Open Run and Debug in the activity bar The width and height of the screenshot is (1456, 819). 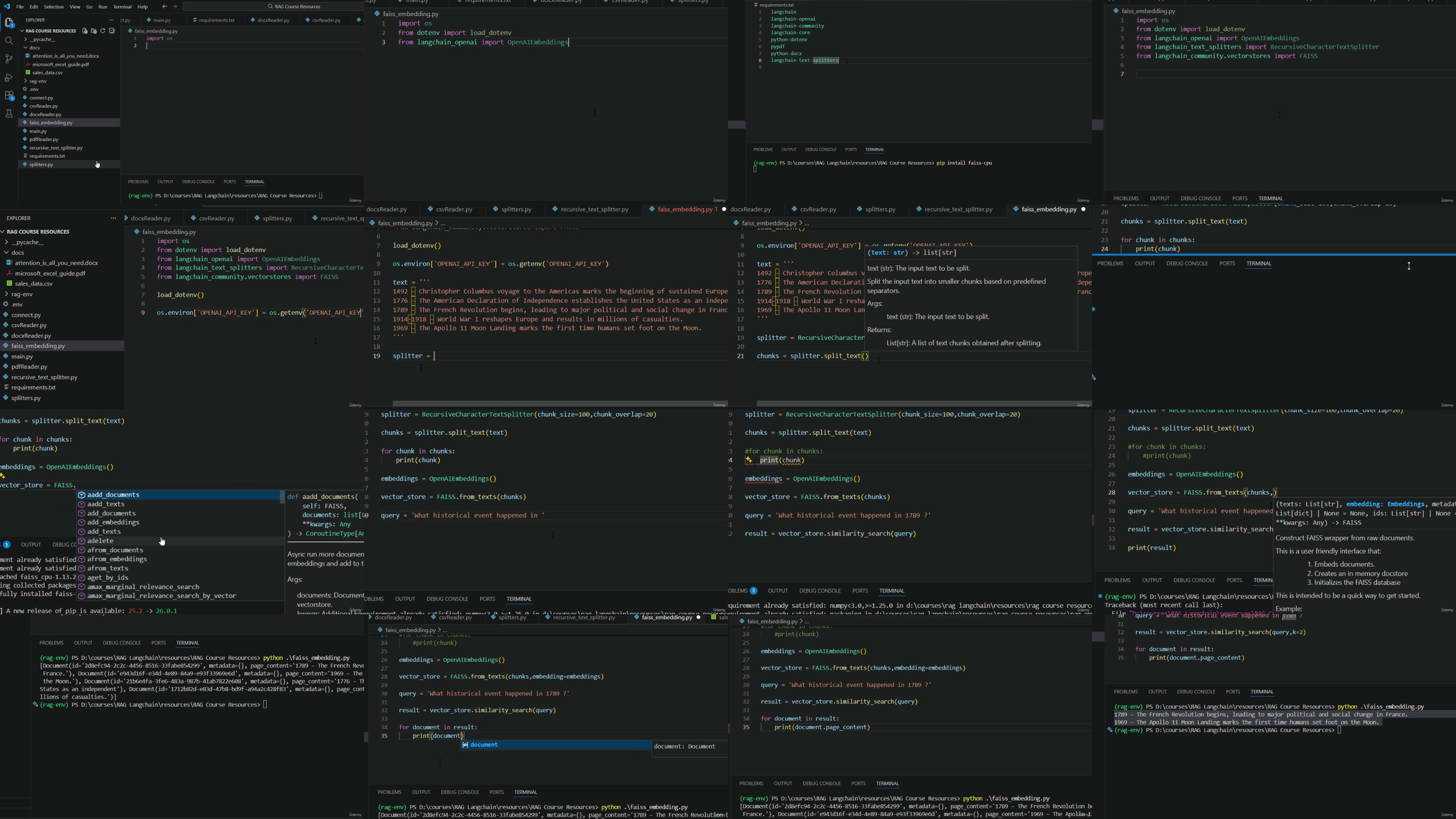click(x=9, y=77)
